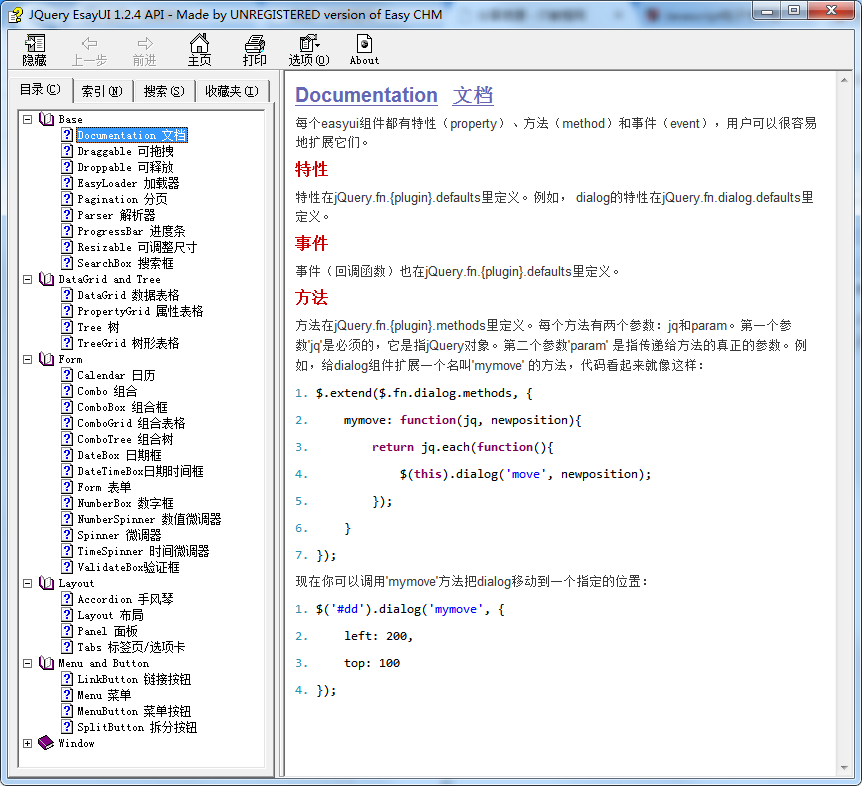The image size is (862, 786).
Task: Collapse the Form tree section
Action: (28, 359)
